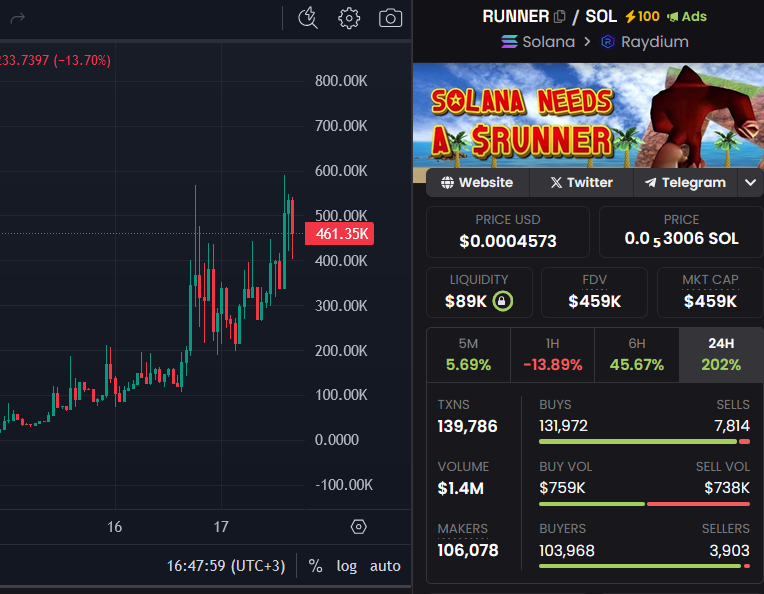Expand more social links chevron
This screenshot has height=594, width=764.
[x=750, y=183]
